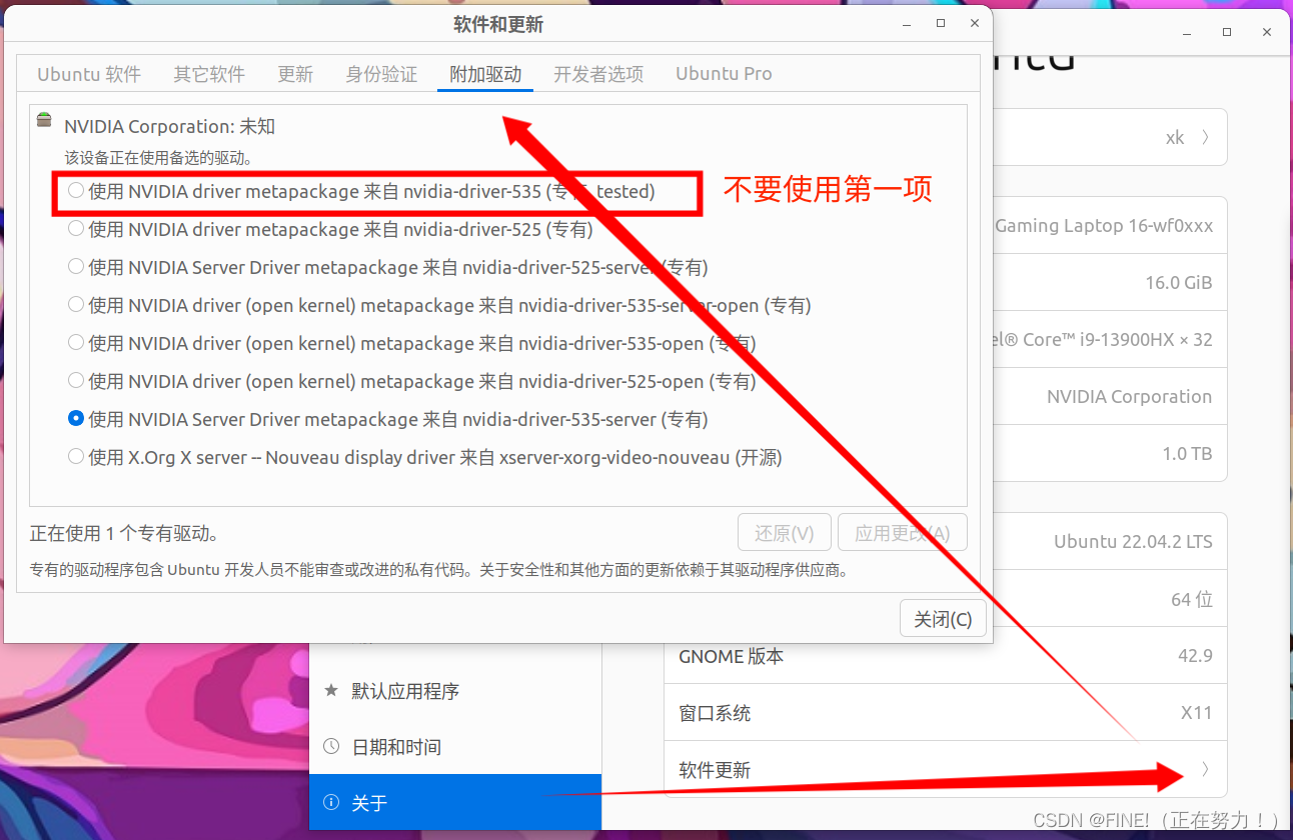The height and width of the screenshot is (840, 1293).
Task: Open the 开发者选项 tab
Action: pos(598,74)
